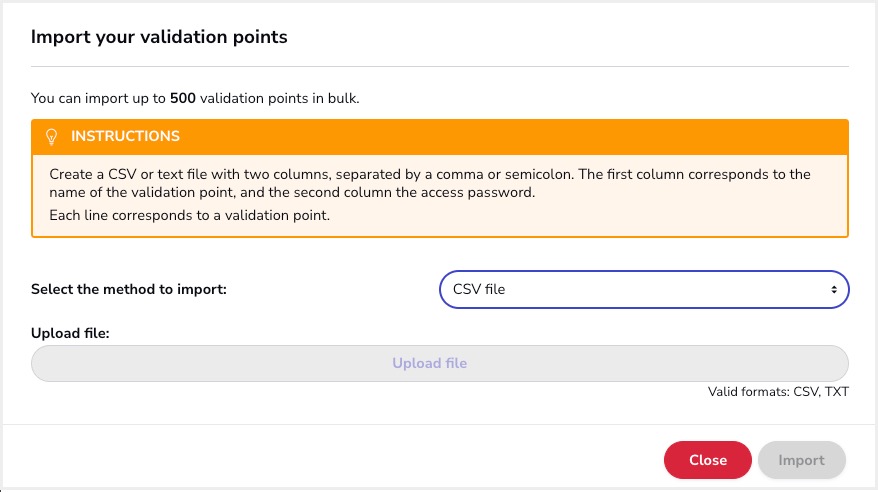Image resolution: width=878 pixels, height=492 pixels.
Task: Click the up-down arrows on the CSV file selector
Action: tap(834, 289)
